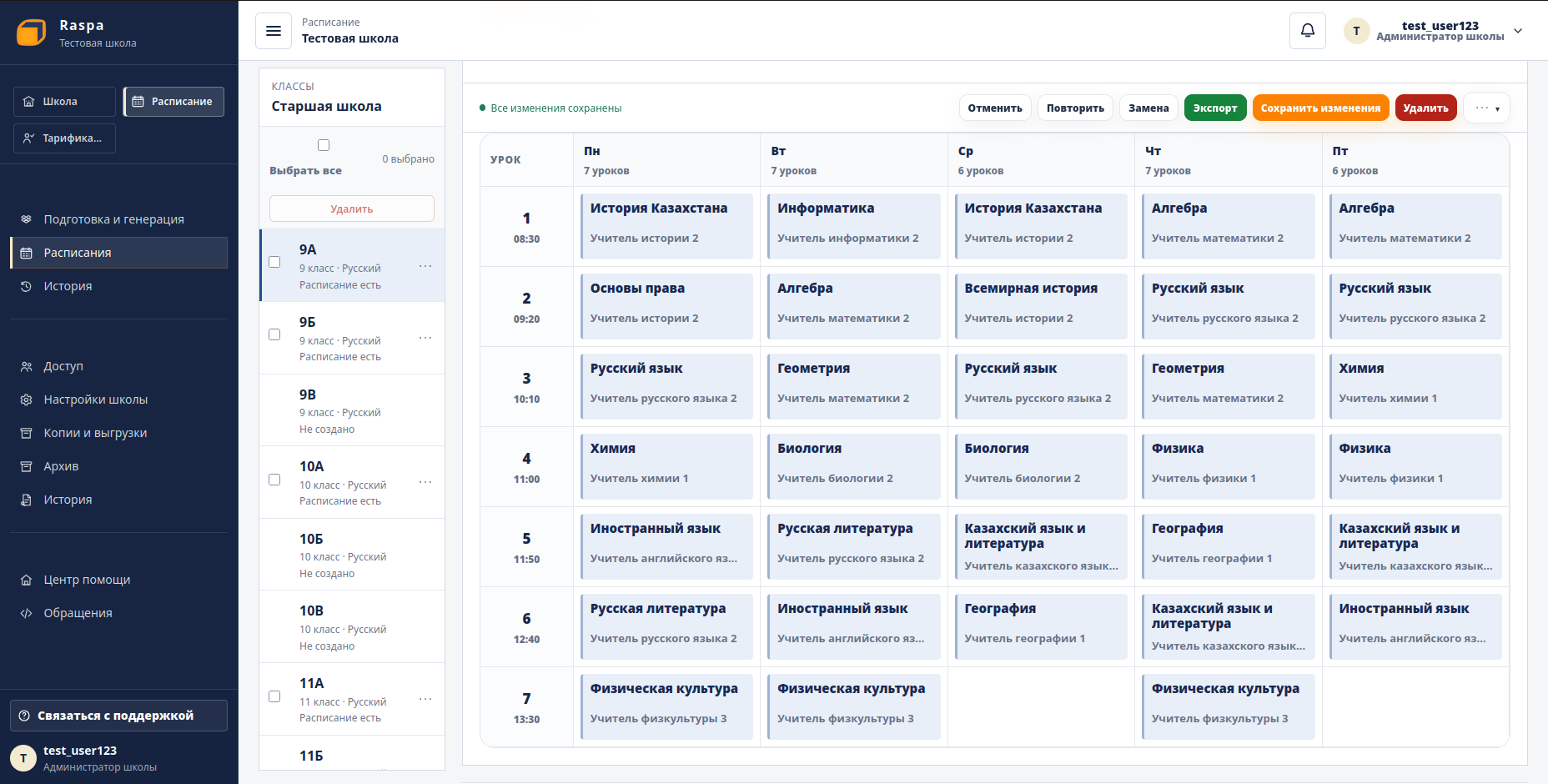Click the Повторить button
The width and height of the screenshot is (1548, 784).
pyautogui.click(x=1075, y=108)
